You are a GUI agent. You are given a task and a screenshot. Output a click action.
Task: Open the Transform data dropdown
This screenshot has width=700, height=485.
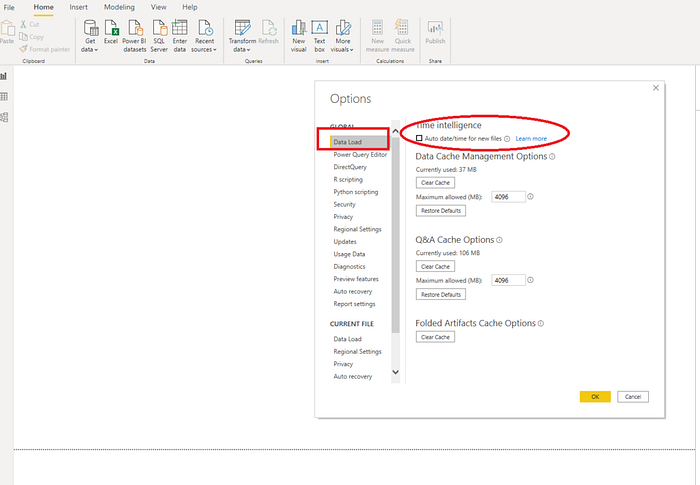coord(242,36)
